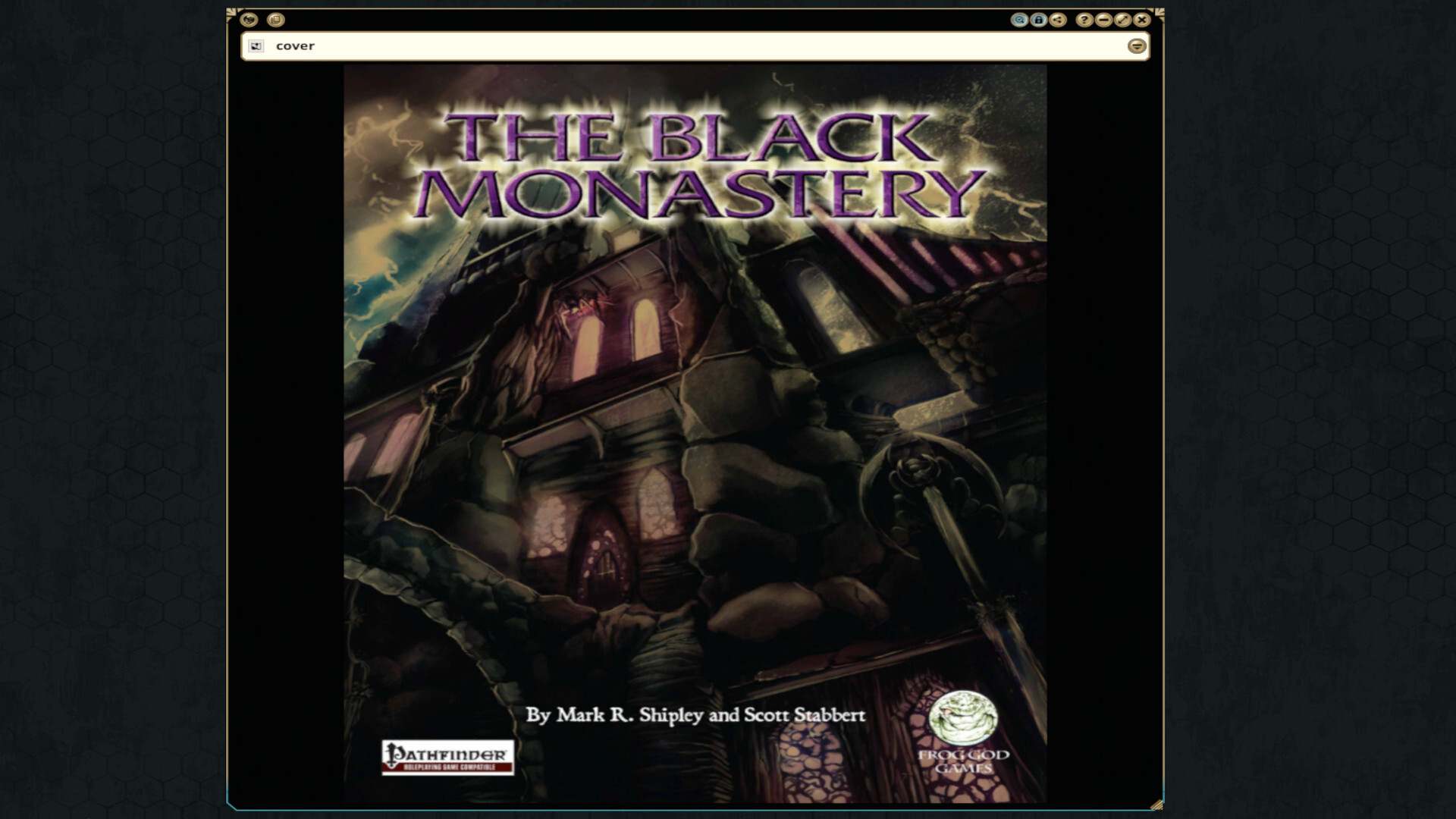Click the window resize corner handle
This screenshot has height=819, width=1456.
(1156, 805)
